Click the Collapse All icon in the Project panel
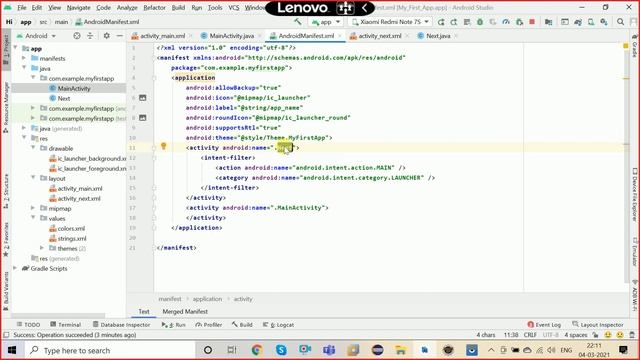This screenshot has width=640, height=360. tap(90, 36)
